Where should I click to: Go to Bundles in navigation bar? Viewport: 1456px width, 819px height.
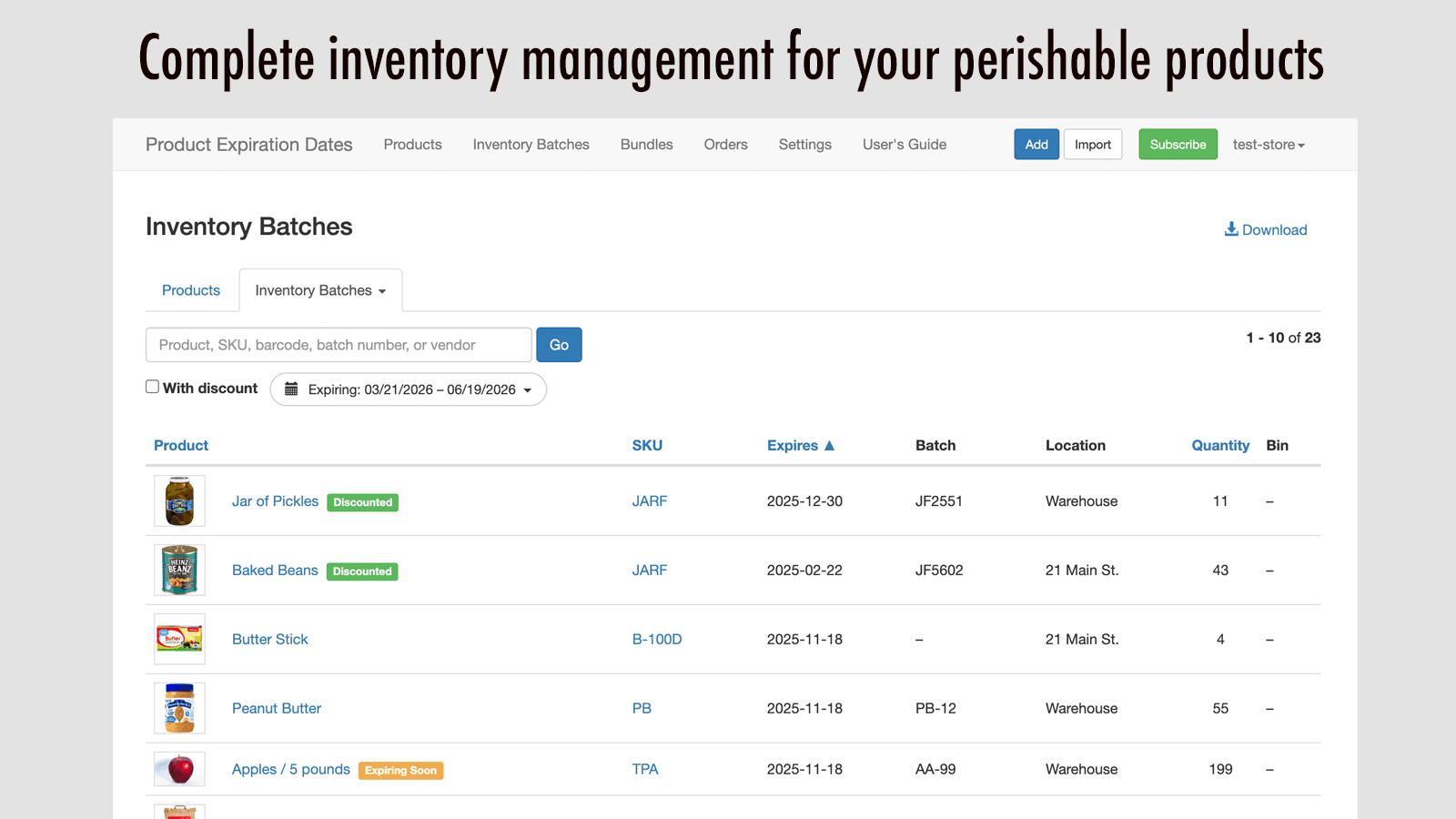646,145
